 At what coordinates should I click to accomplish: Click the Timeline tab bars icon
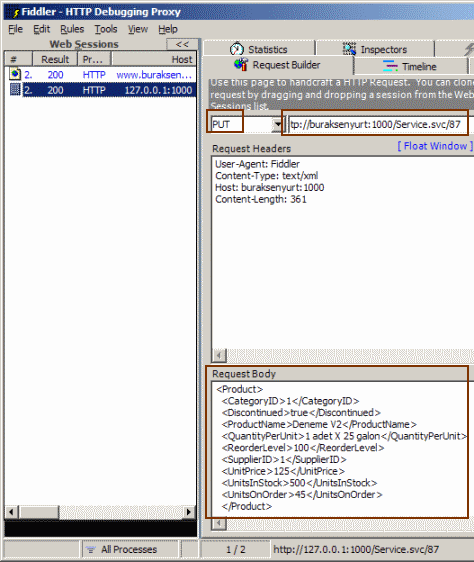(390, 66)
